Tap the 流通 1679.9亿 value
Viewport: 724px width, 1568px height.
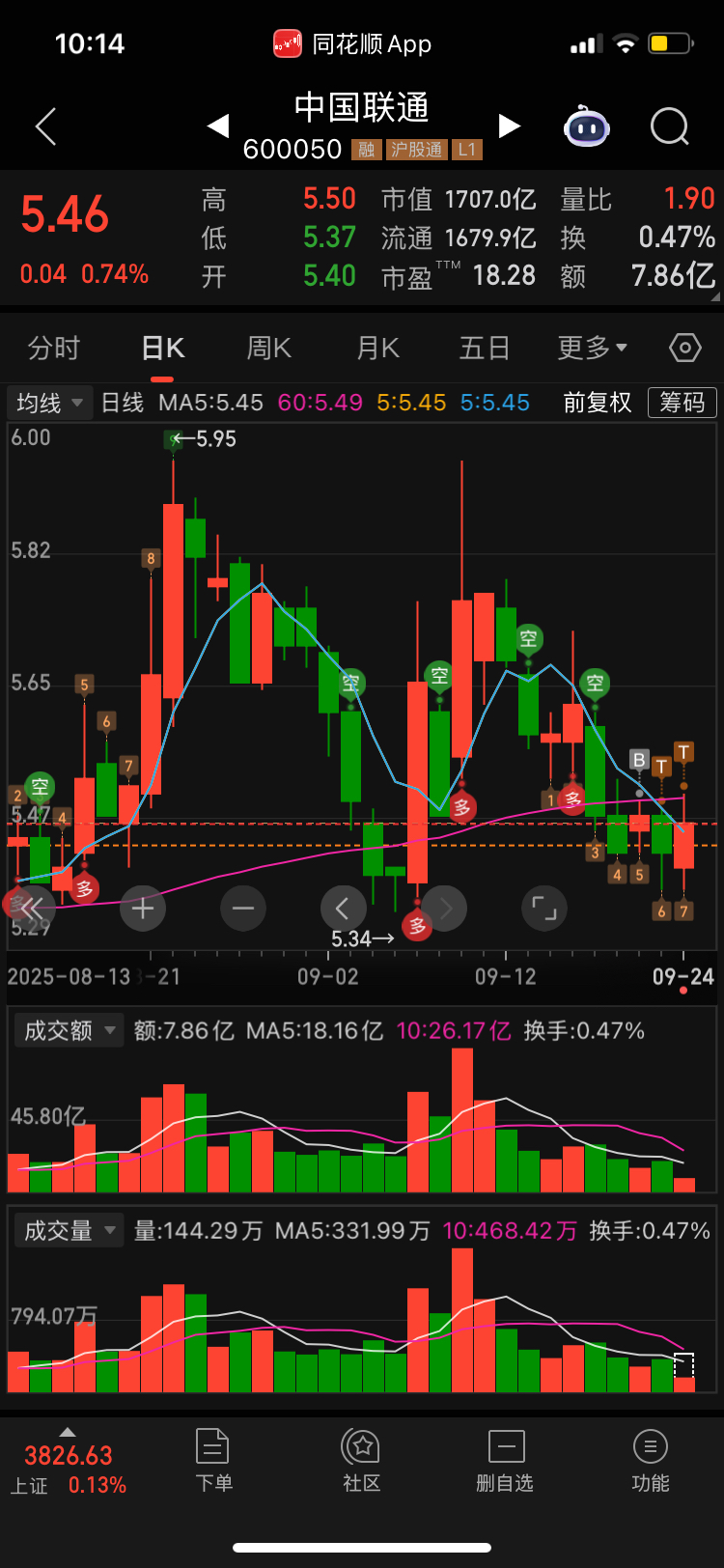[x=490, y=238]
